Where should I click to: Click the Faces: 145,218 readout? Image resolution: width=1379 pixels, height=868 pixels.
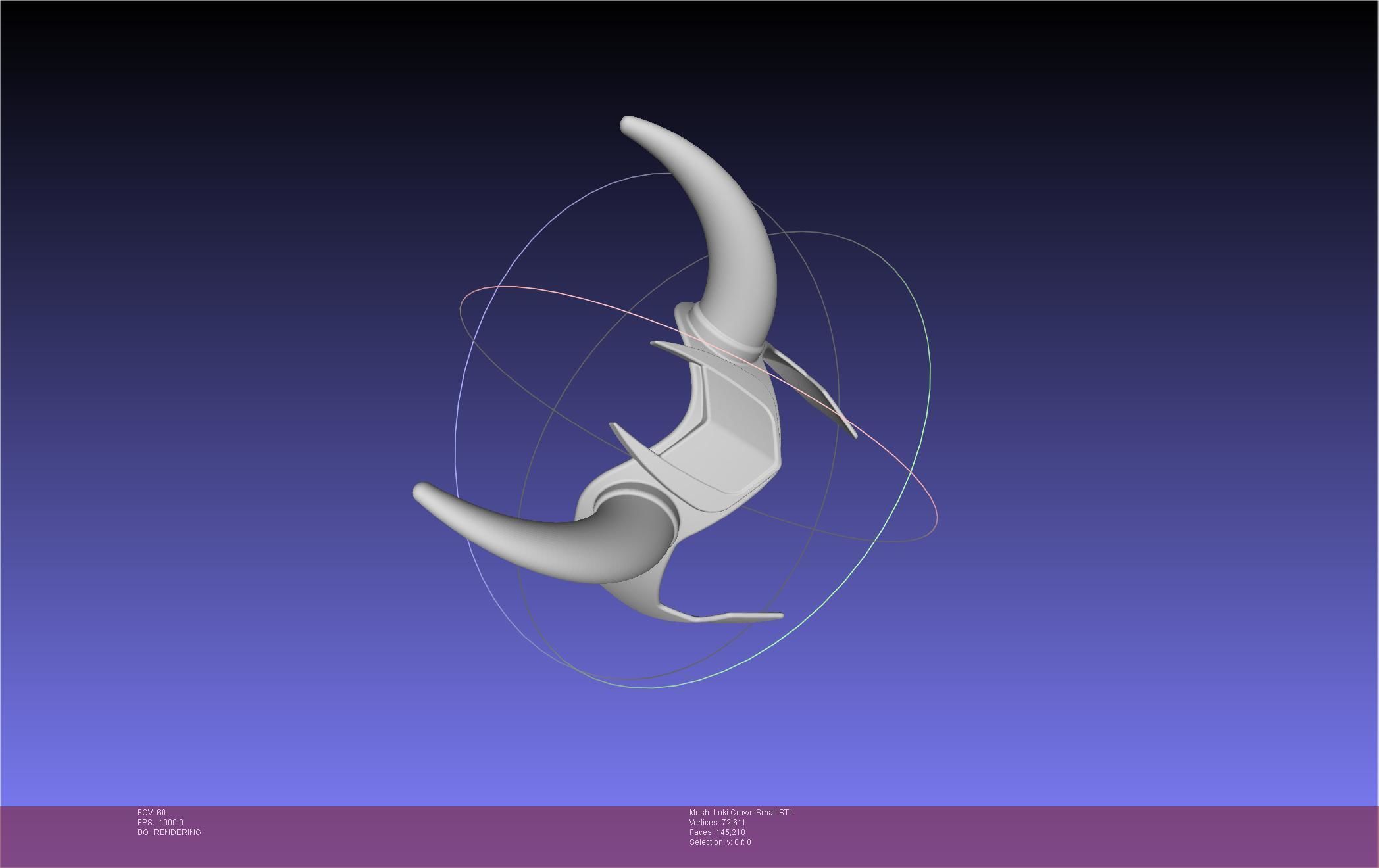pos(717,832)
